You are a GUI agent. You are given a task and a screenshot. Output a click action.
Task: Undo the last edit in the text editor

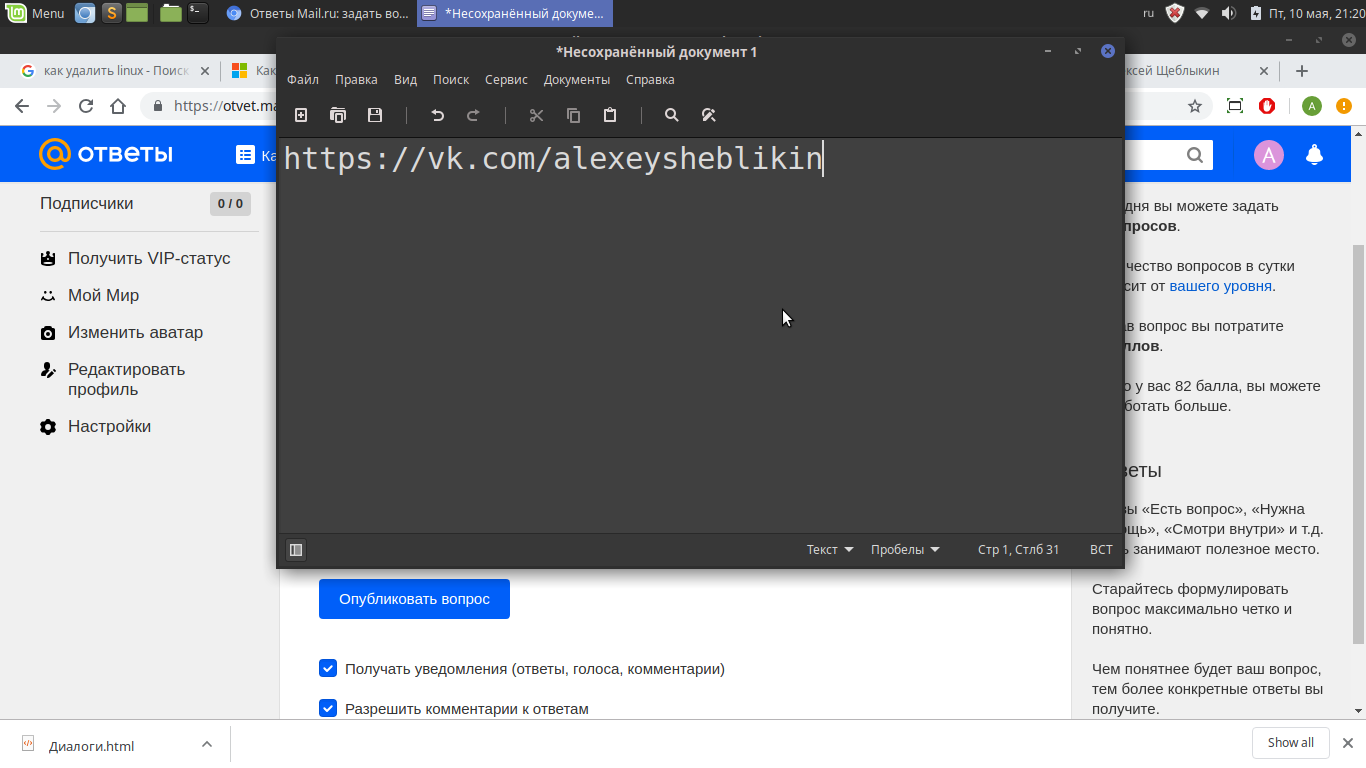pyautogui.click(x=437, y=115)
